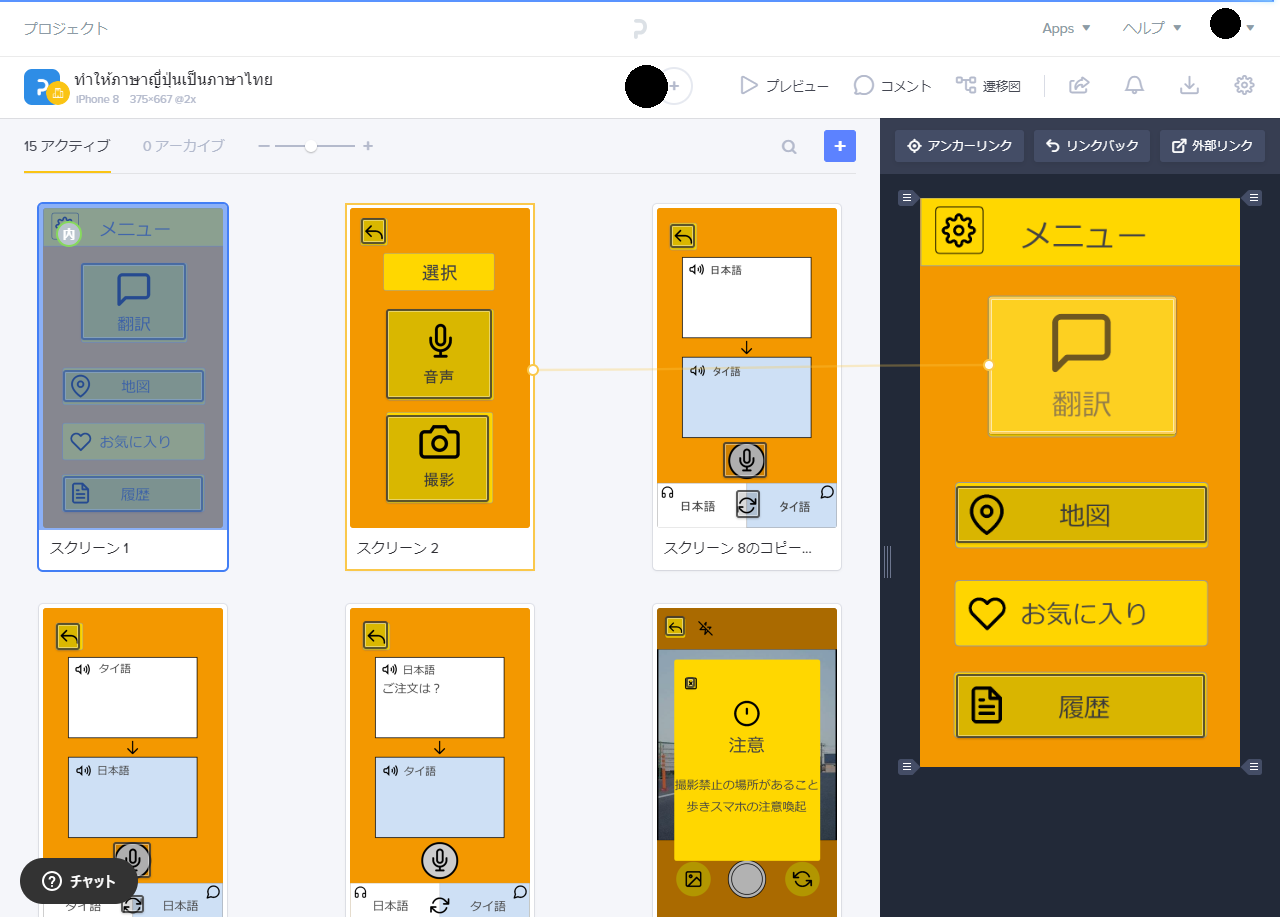Viewport: 1280px width, 917px height.
Task: Click the swap languages icon in スクリーン 8のコピー
Action: pyautogui.click(x=747, y=505)
